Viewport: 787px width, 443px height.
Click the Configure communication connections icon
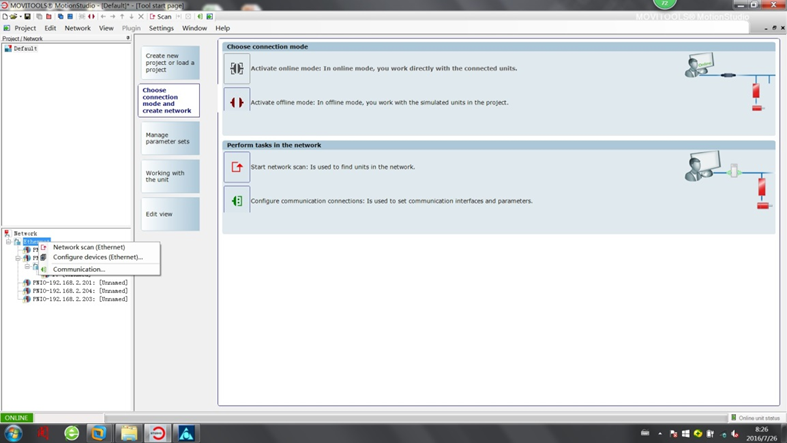click(x=237, y=201)
